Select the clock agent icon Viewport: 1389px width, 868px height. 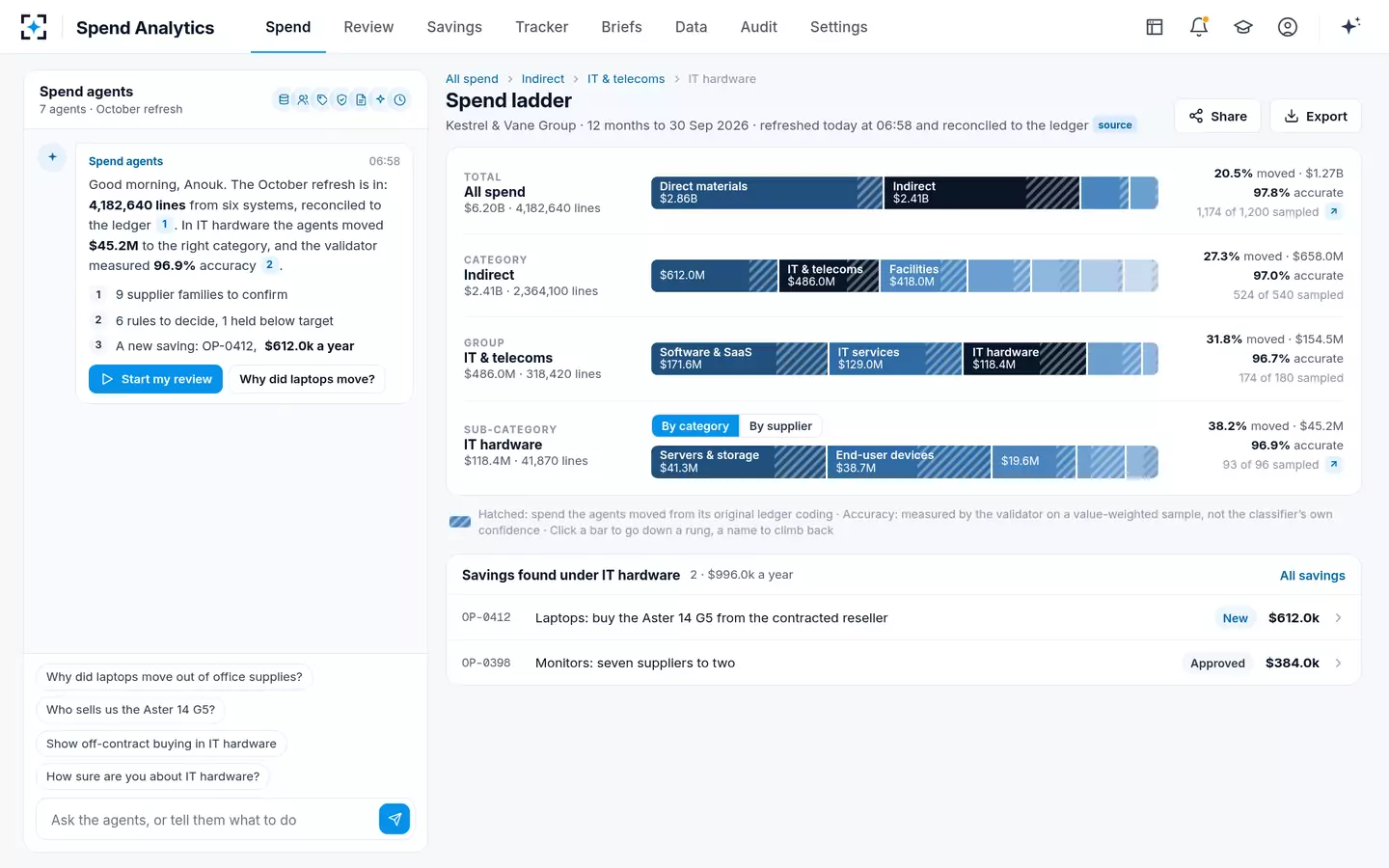tap(399, 99)
